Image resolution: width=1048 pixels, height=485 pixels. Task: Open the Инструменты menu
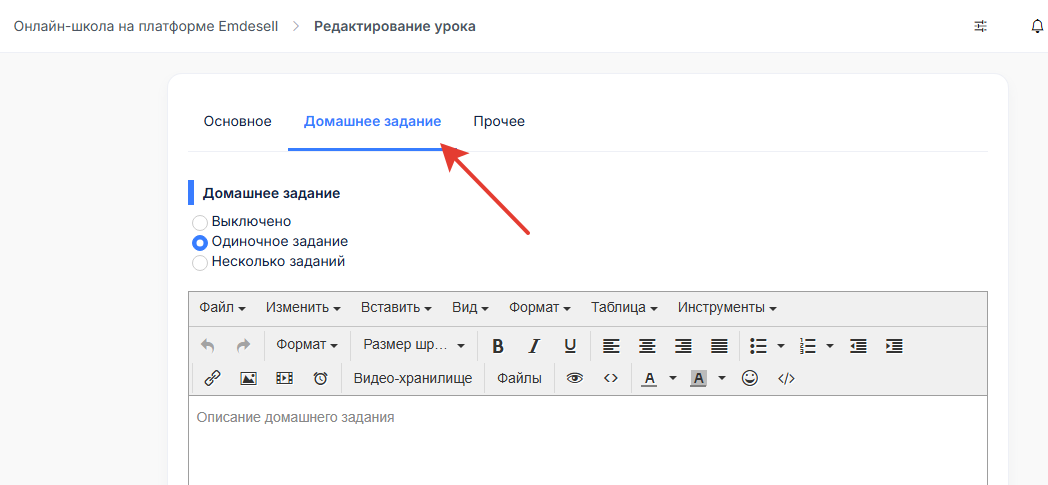(727, 308)
